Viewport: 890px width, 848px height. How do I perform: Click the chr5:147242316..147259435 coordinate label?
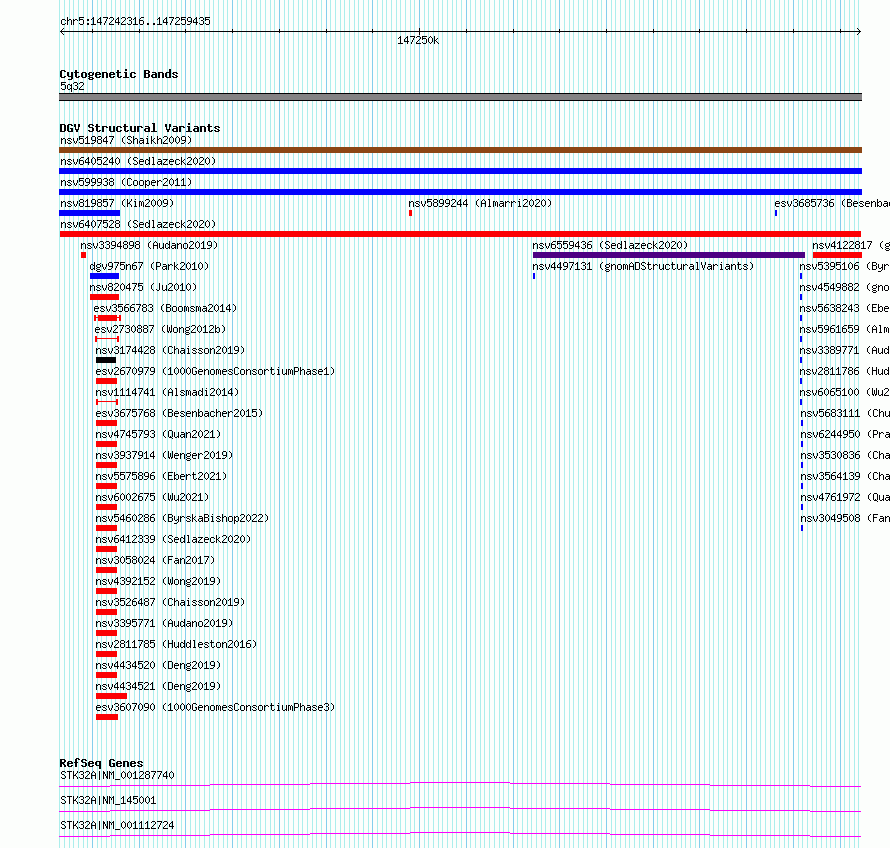click(135, 22)
